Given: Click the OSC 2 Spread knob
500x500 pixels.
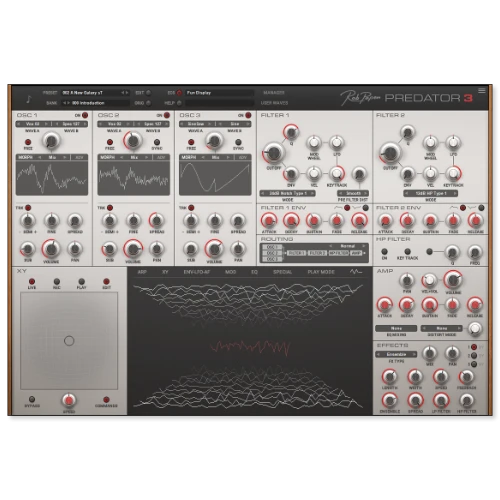Looking at the screenshot, I should tap(156, 220).
